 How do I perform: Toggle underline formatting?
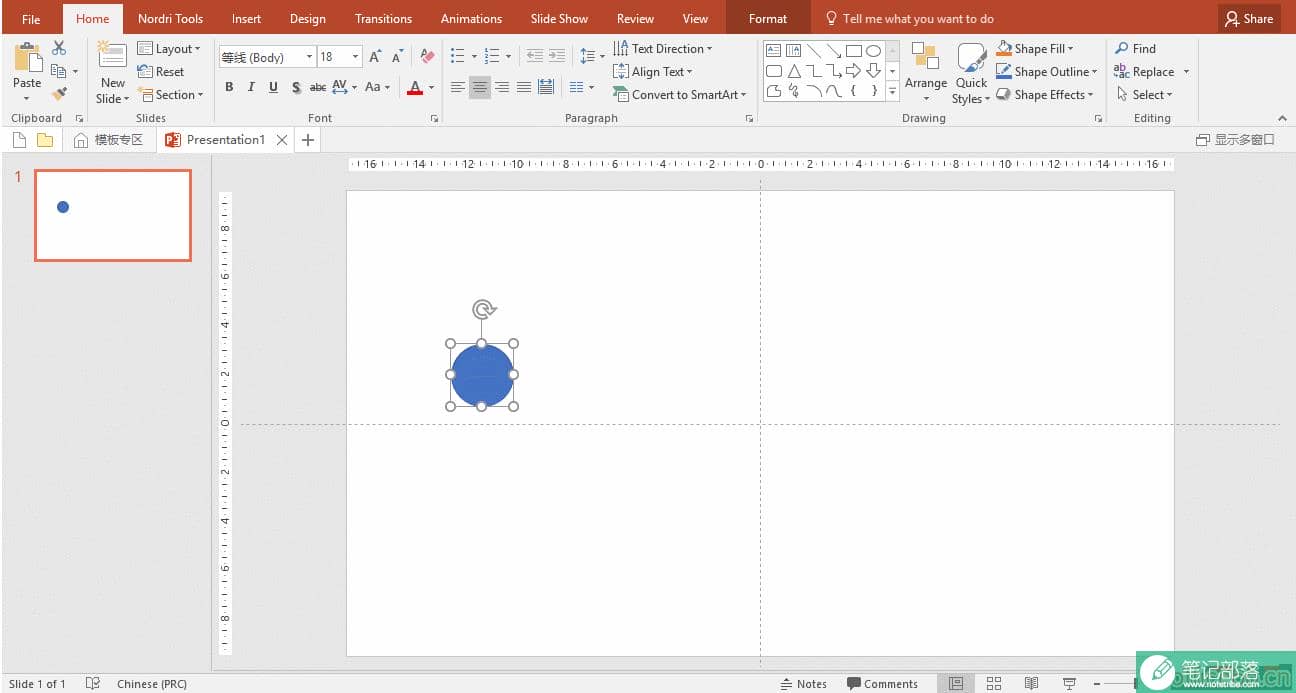click(x=273, y=88)
